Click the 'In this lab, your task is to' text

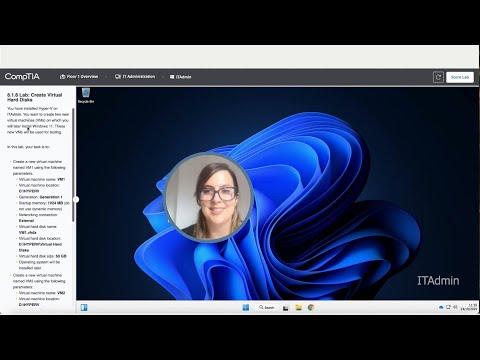click(x=28, y=147)
